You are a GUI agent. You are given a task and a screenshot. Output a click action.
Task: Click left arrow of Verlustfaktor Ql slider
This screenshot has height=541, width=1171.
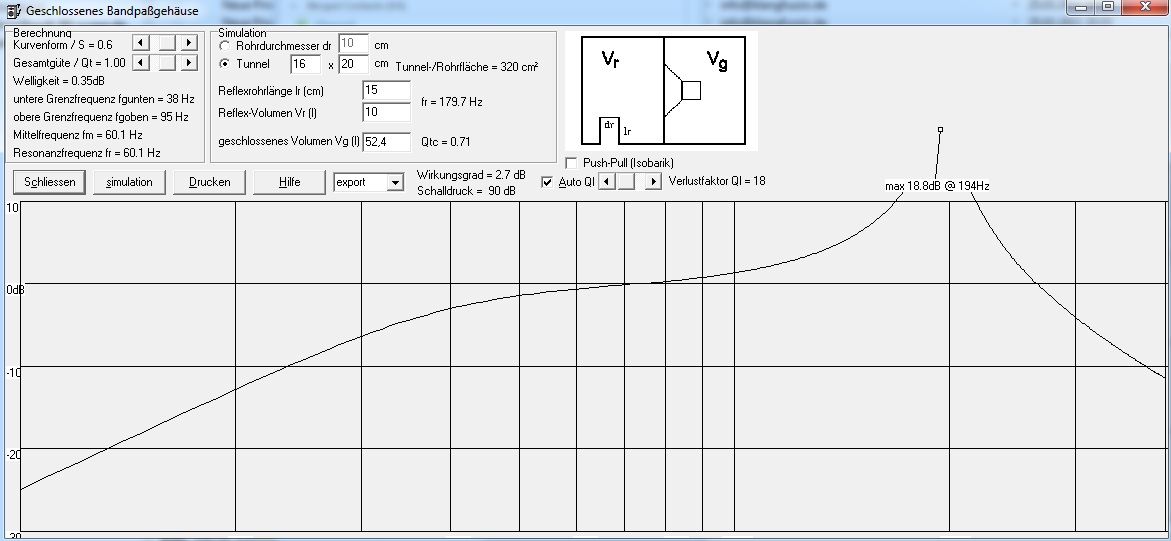[604, 181]
